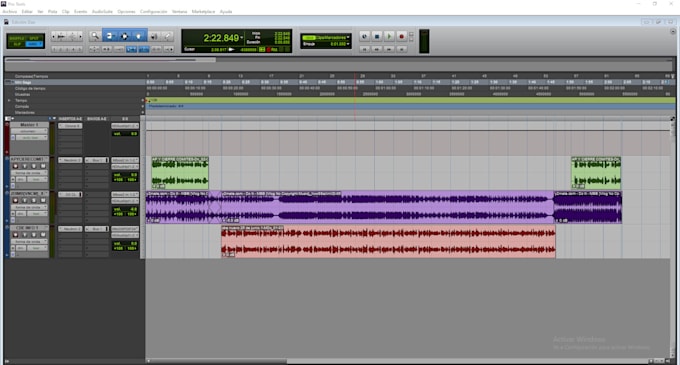Image resolution: width=680 pixels, height=365 pixels.
Task: Open the Editar menu
Action: pyautogui.click(x=27, y=12)
